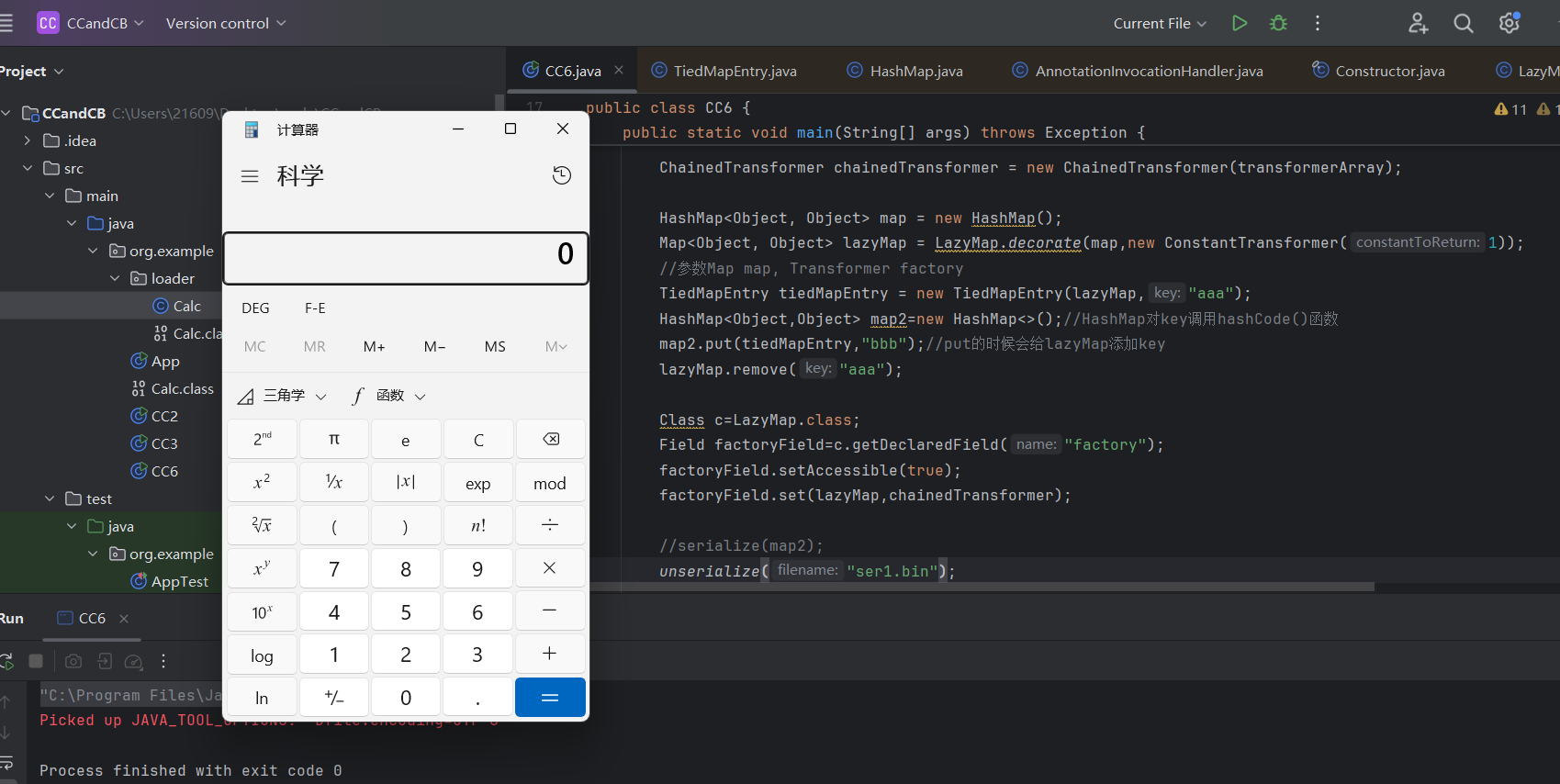Collapse the test folder
The height and width of the screenshot is (784, 1560).
click(50, 498)
